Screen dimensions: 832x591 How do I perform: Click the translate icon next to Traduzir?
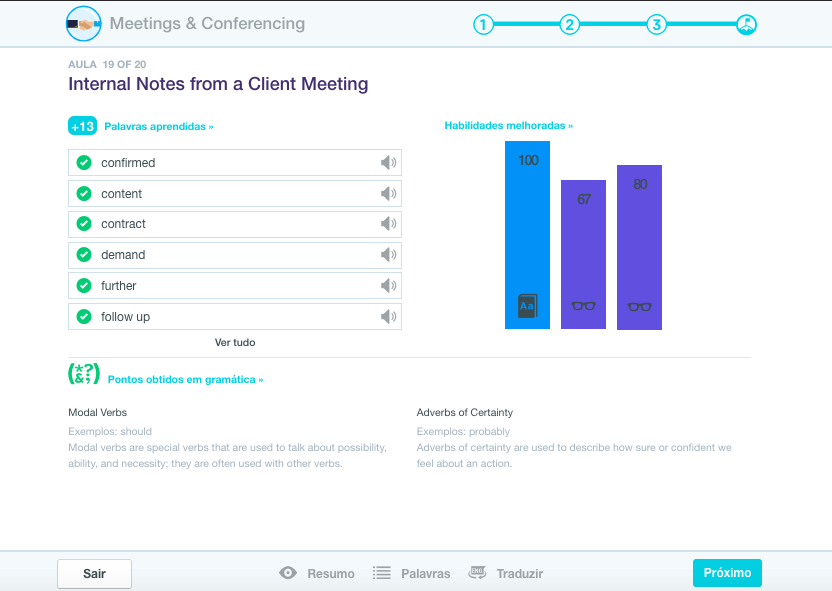tap(477, 572)
